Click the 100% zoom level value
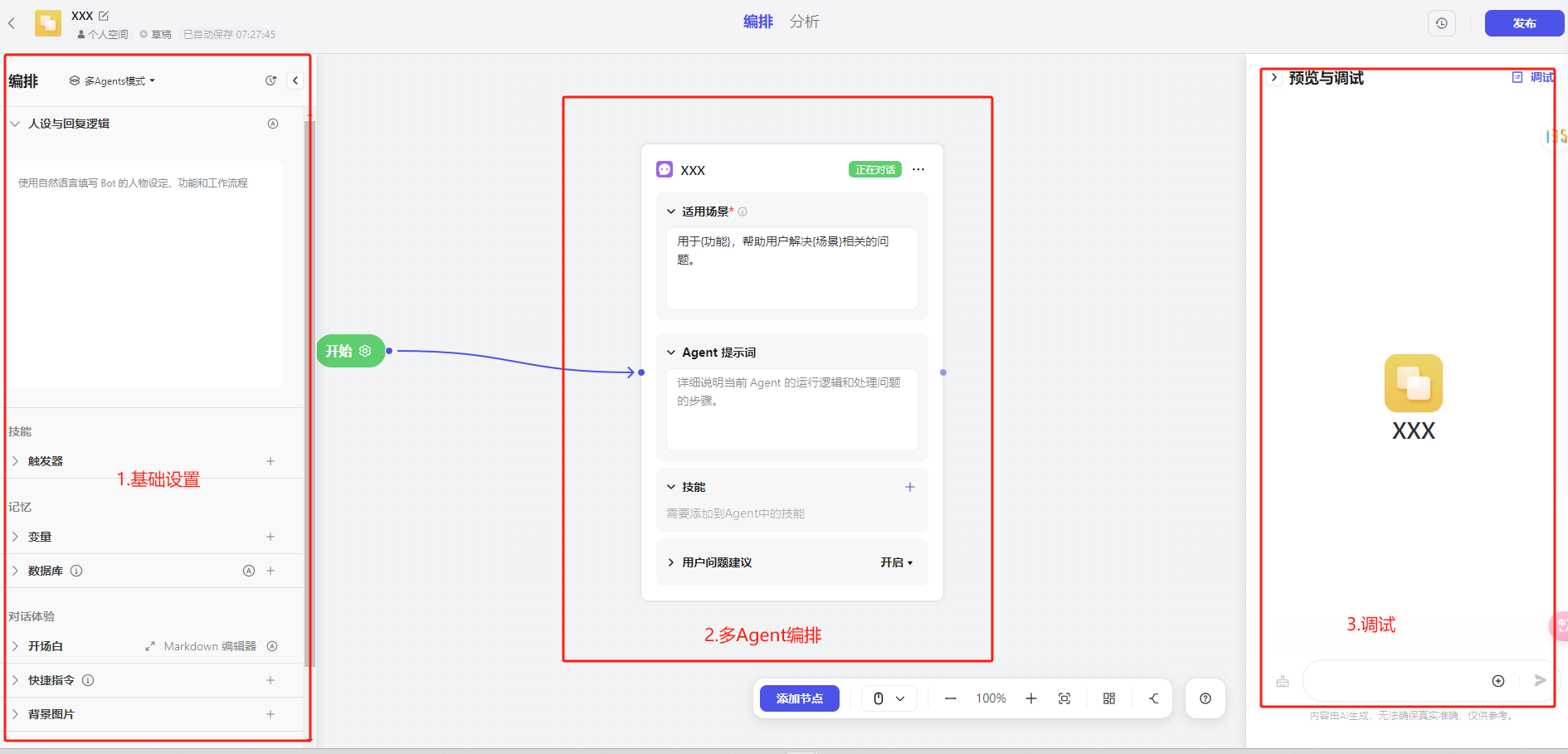The width and height of the screenshot is (1568, 754). pos(991,698)
